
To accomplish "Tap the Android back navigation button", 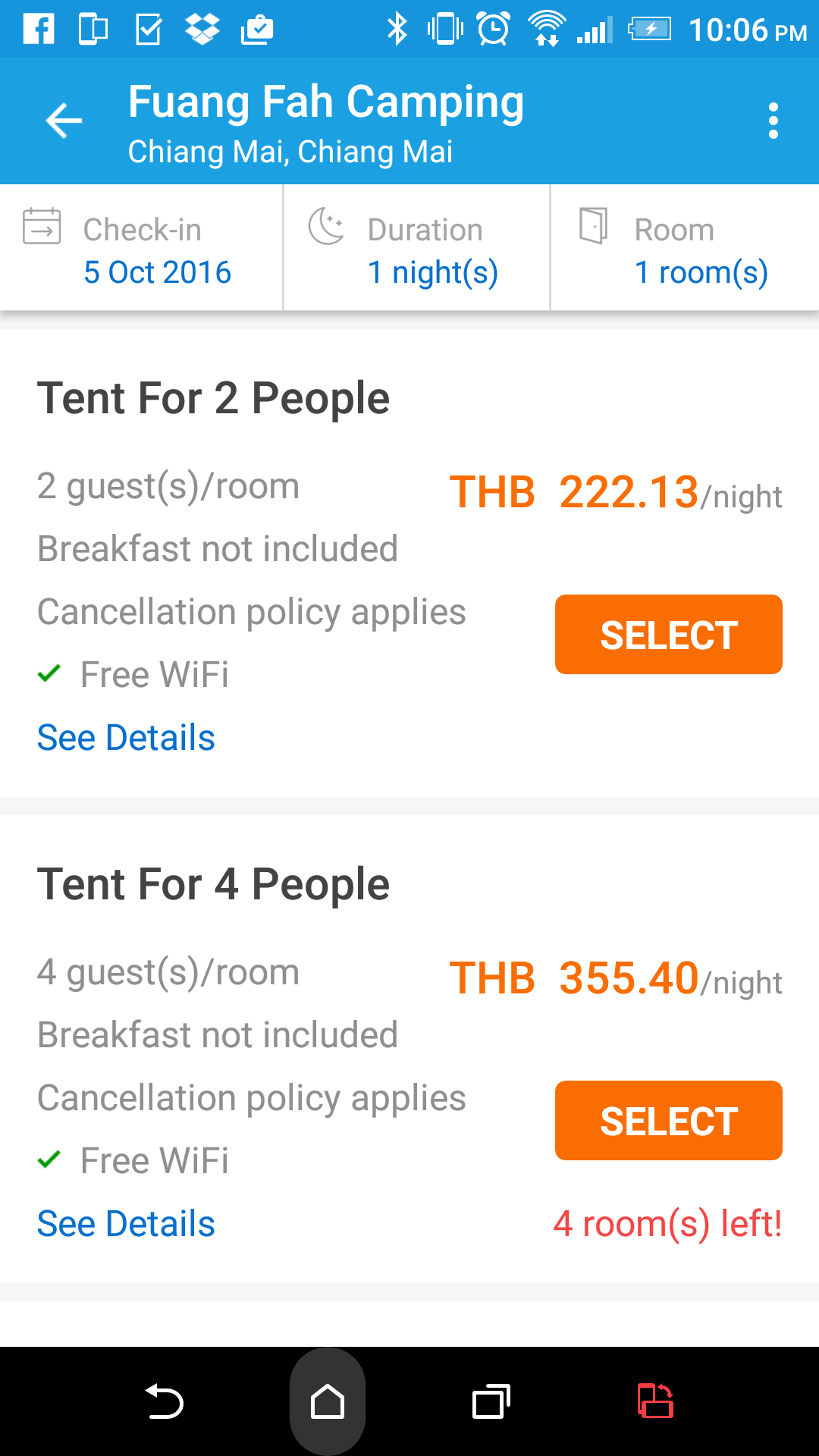I will (164, 1401).
